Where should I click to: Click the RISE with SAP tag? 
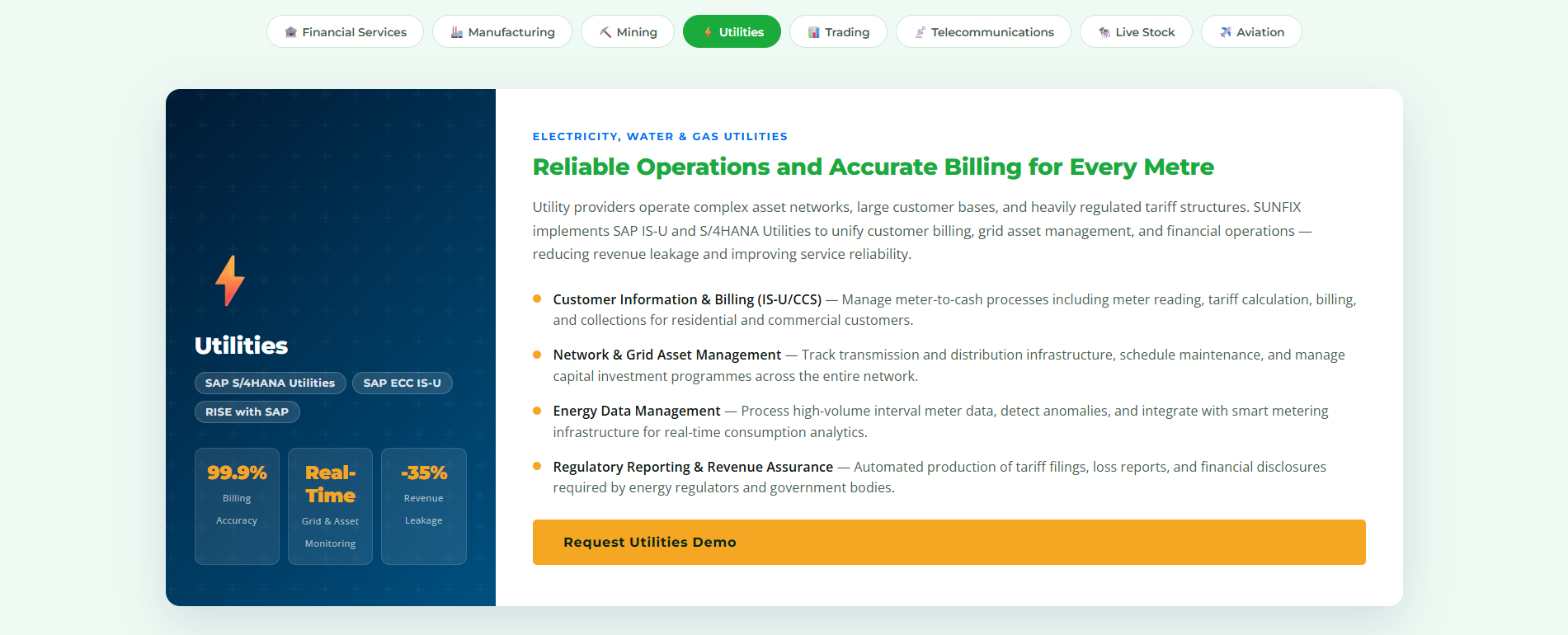click(x=247, y=412)
